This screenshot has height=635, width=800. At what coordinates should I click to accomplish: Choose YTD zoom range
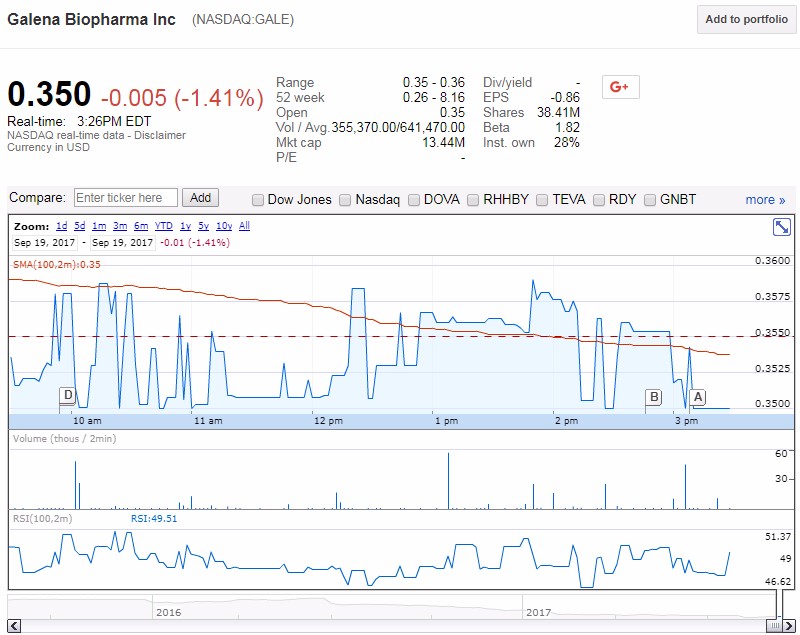pos(164,226)
